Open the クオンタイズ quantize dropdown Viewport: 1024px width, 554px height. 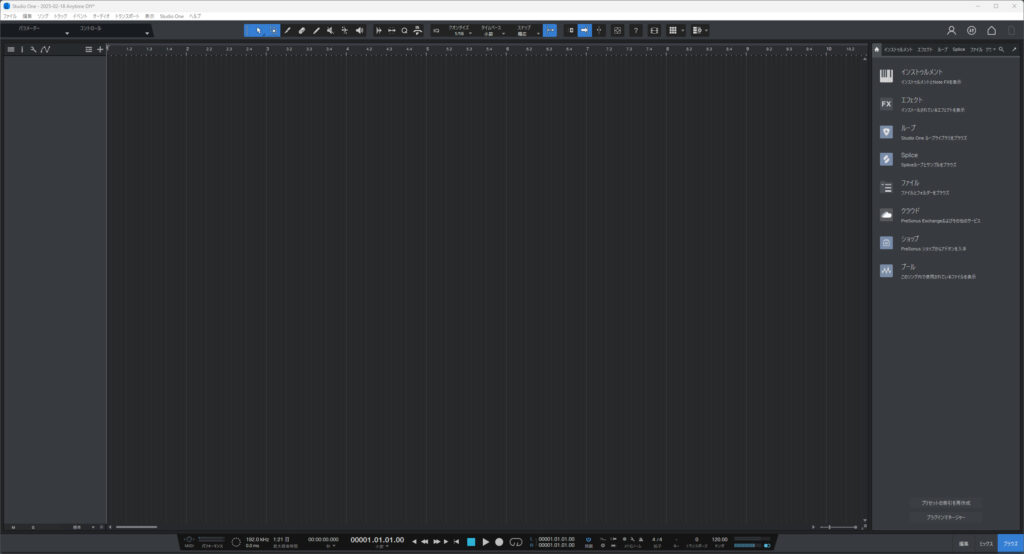point(458,31)
